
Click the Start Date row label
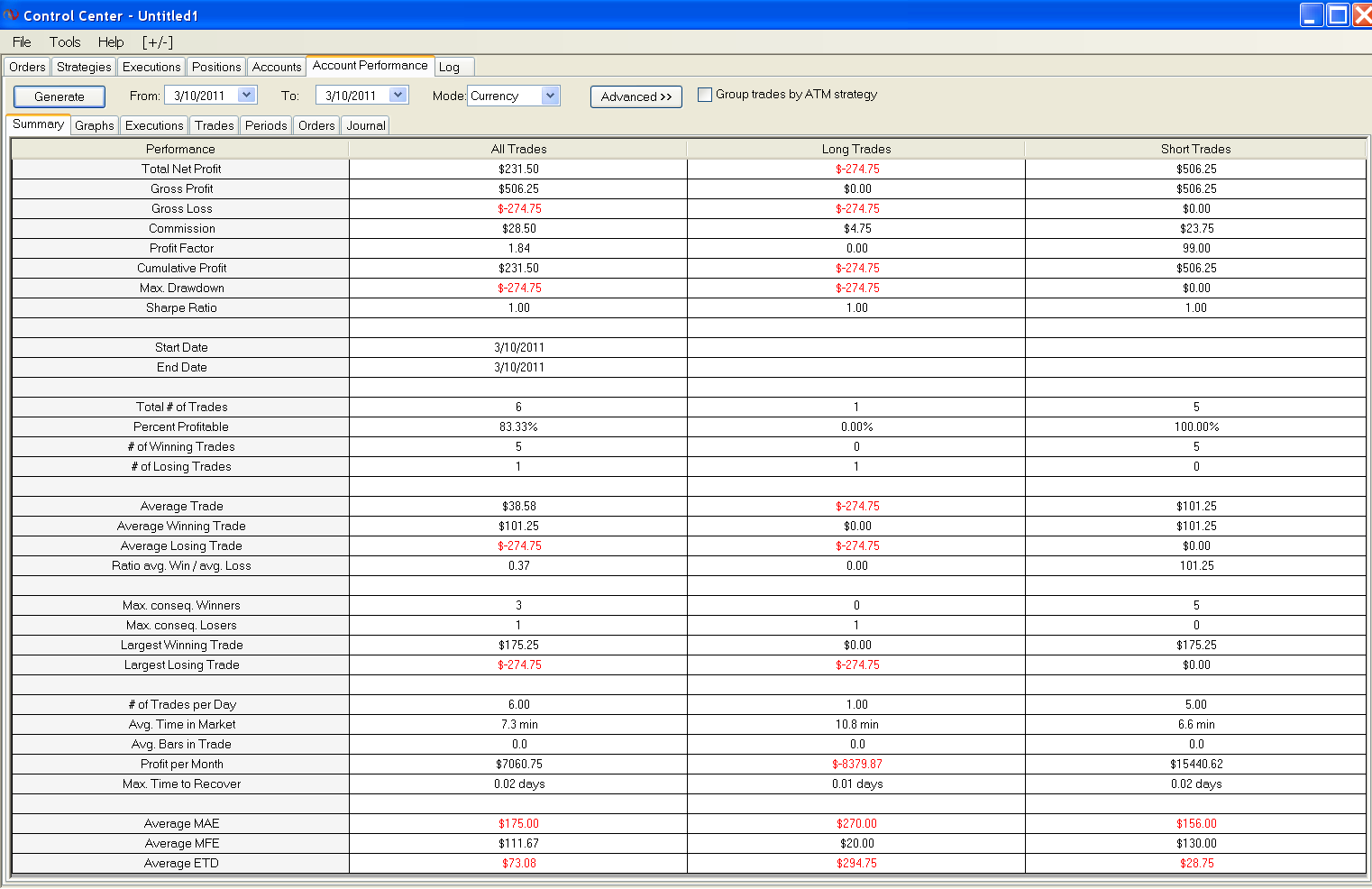(x=181, y=347)
